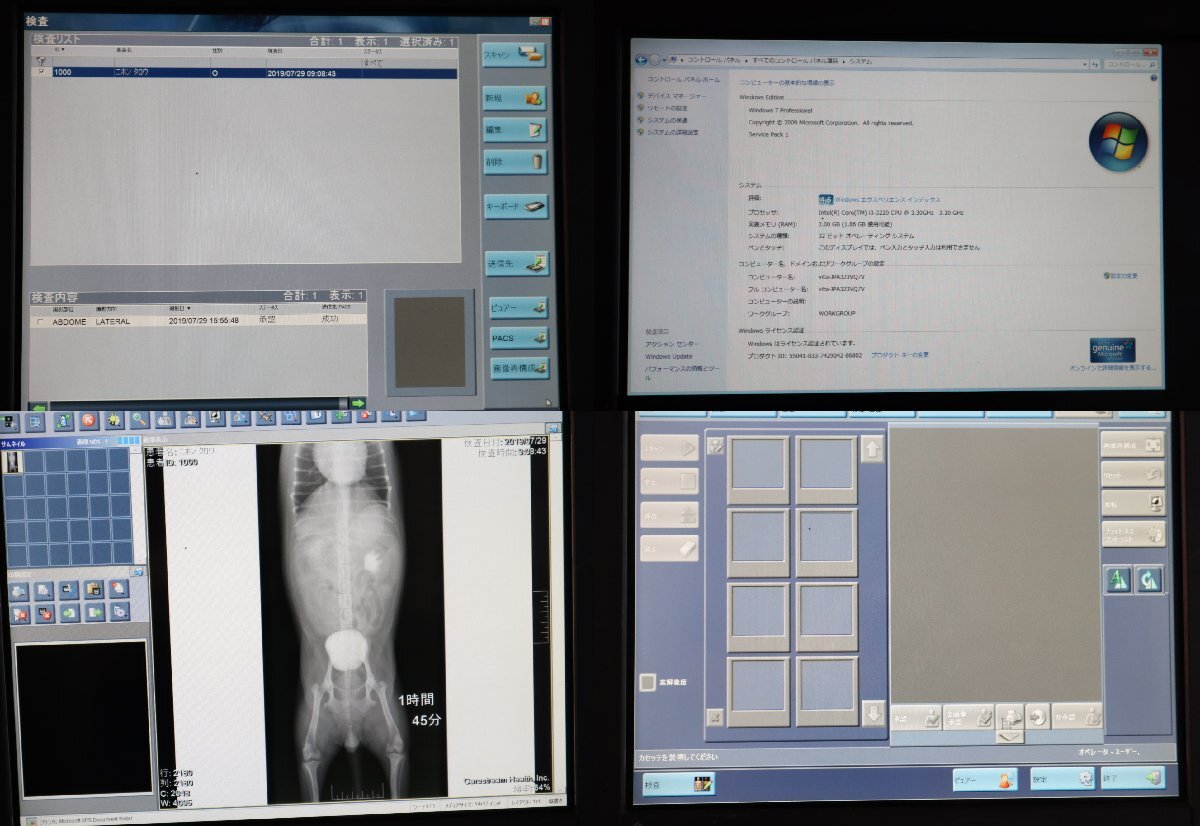Click Windows エクスペリエンス インデックス link
1200x826 pixels.
pyautogui.click(x=888, y=200)
